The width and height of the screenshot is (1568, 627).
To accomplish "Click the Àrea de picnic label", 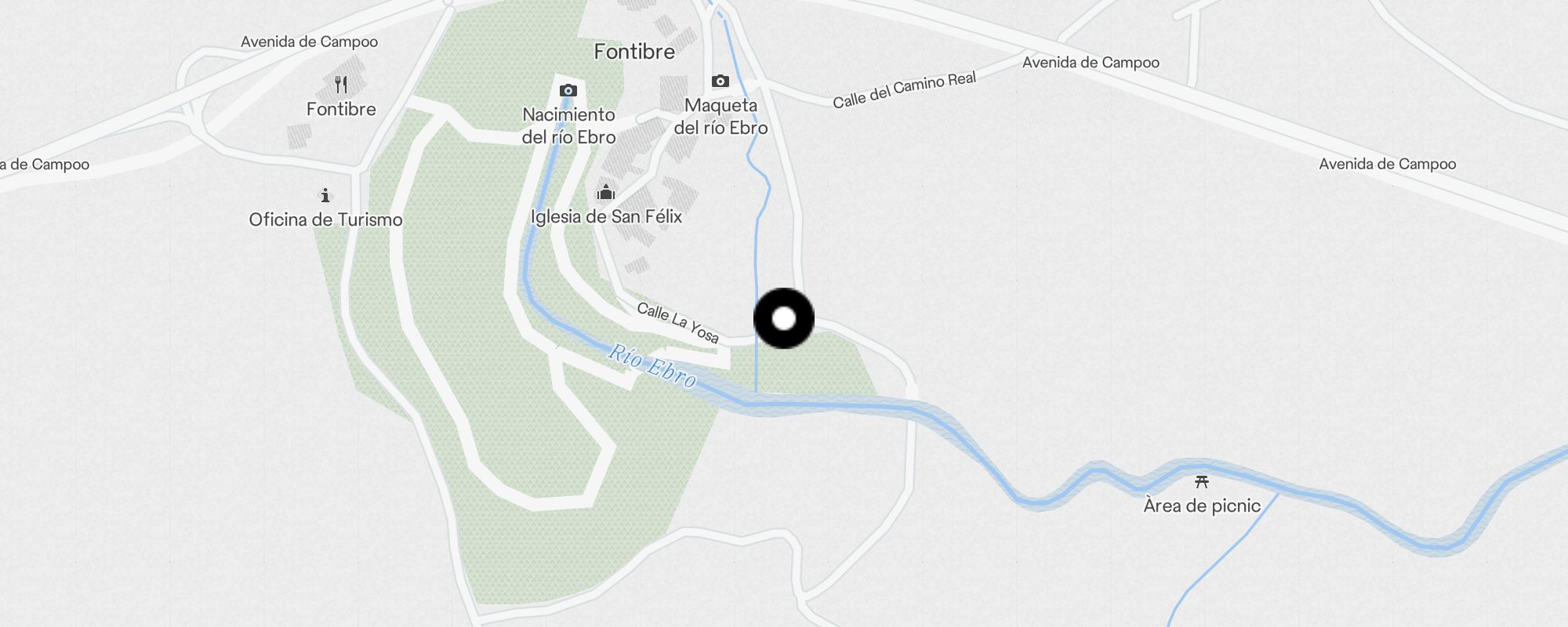I will (x=1202, y=506).
